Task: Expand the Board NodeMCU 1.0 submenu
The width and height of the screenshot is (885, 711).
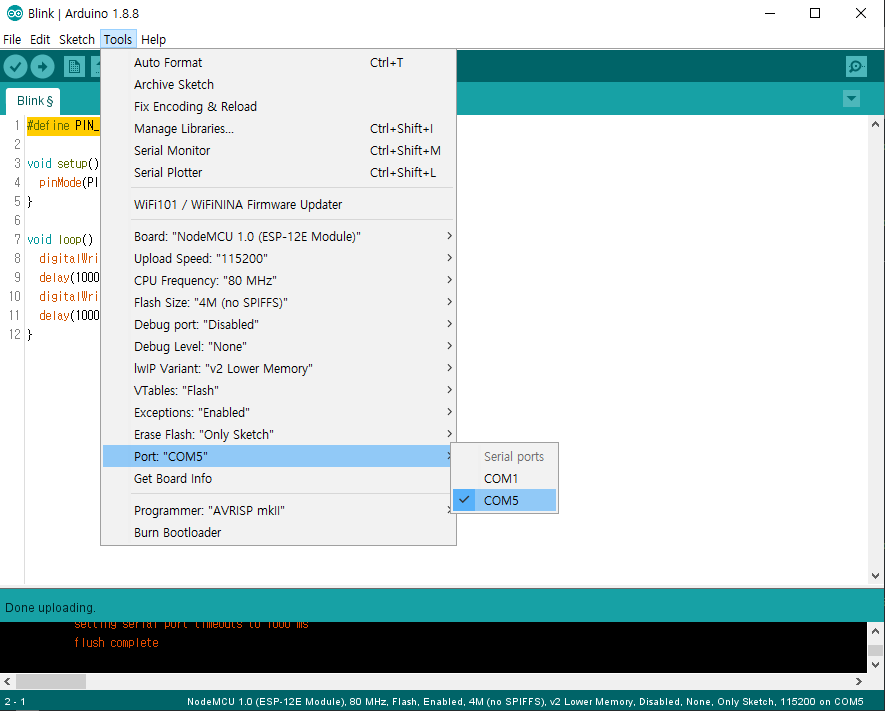Action: (278, 236)
